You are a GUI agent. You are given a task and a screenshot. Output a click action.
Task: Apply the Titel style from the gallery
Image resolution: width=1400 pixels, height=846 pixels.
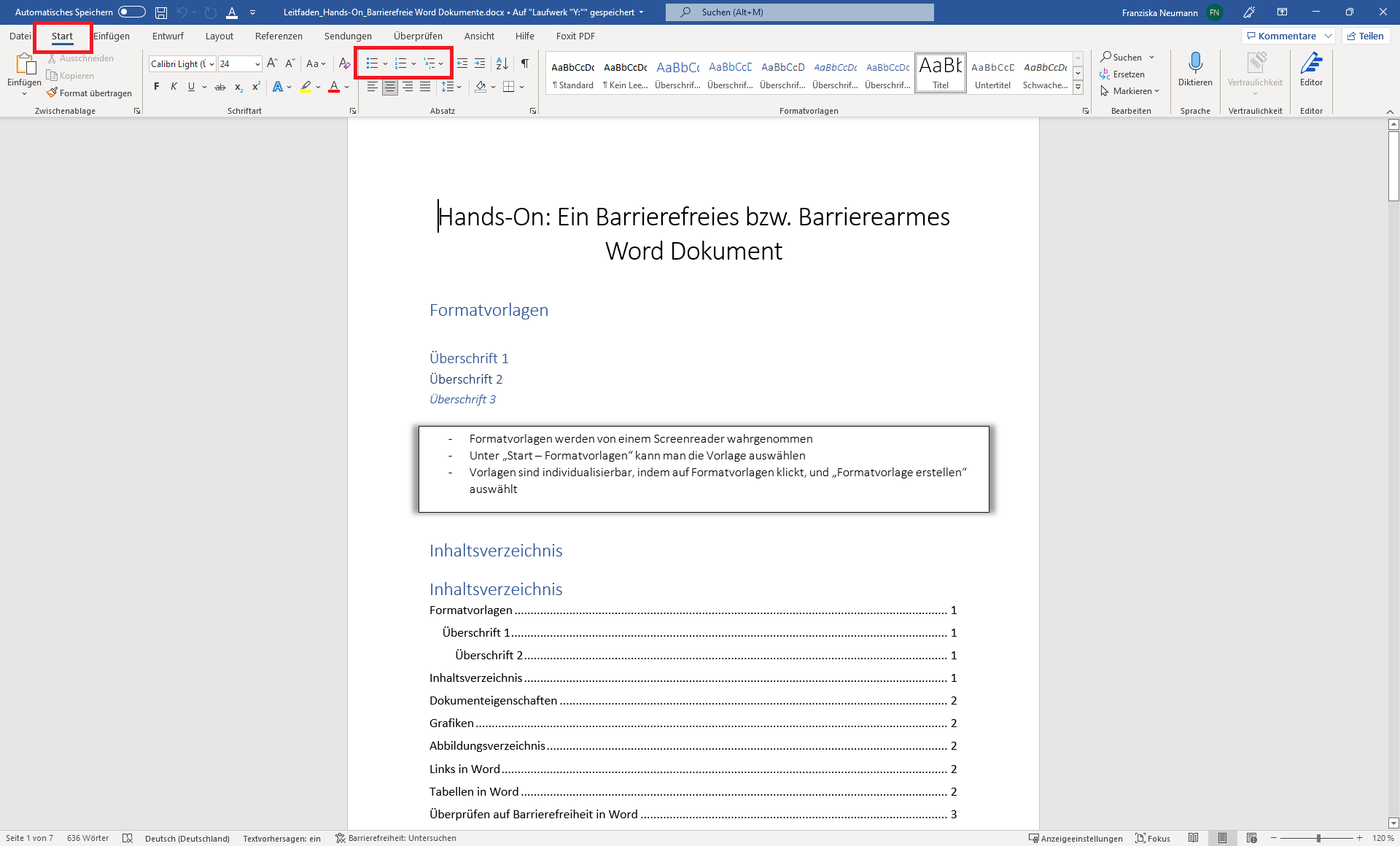940,72
